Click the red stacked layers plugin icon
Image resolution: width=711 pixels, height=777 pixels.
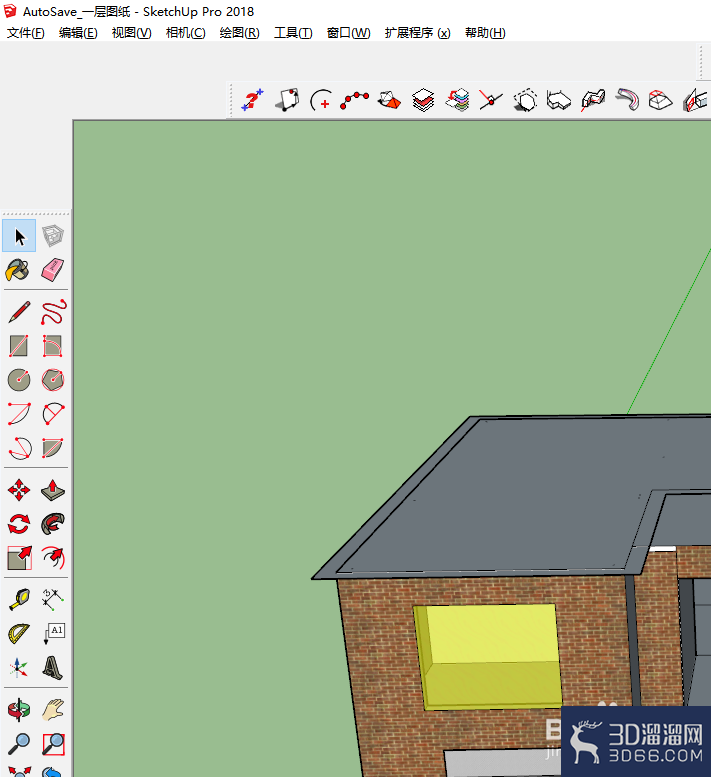click(x=423, y=101)
